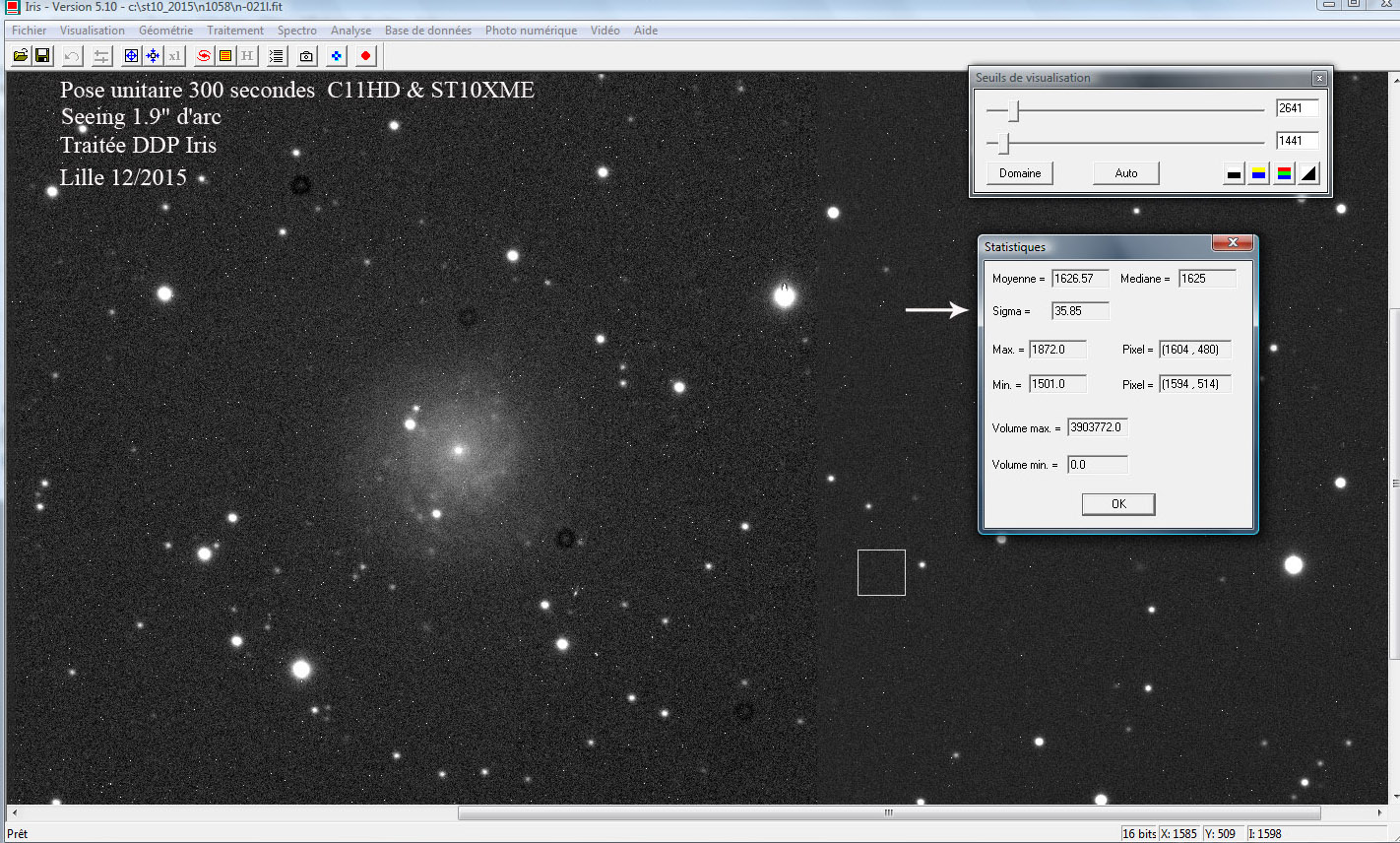Click the Volume max. value field

1098,427
